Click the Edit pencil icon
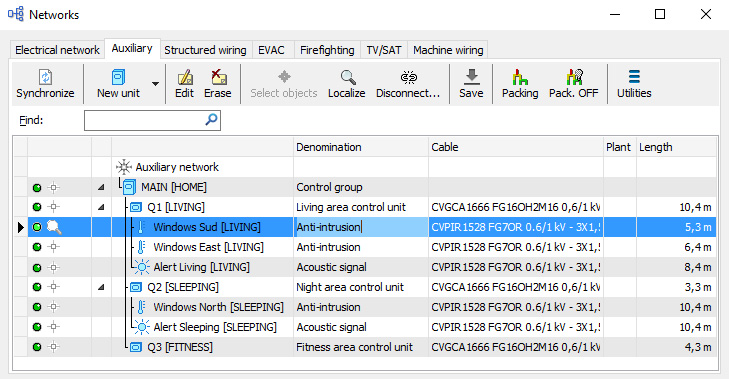729x379 pixels. click(x=185, y=77)
